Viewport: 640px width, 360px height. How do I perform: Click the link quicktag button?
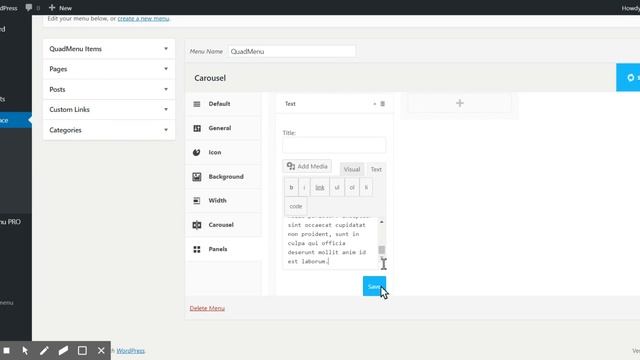click(320, 187)
